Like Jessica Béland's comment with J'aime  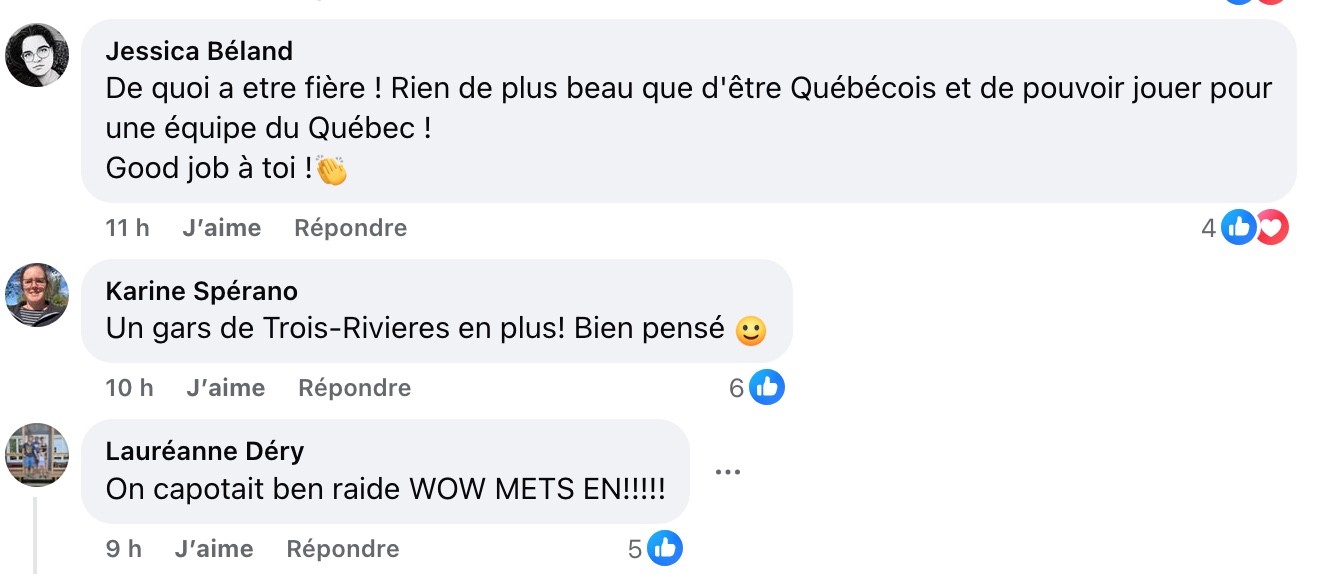point(221,228)
